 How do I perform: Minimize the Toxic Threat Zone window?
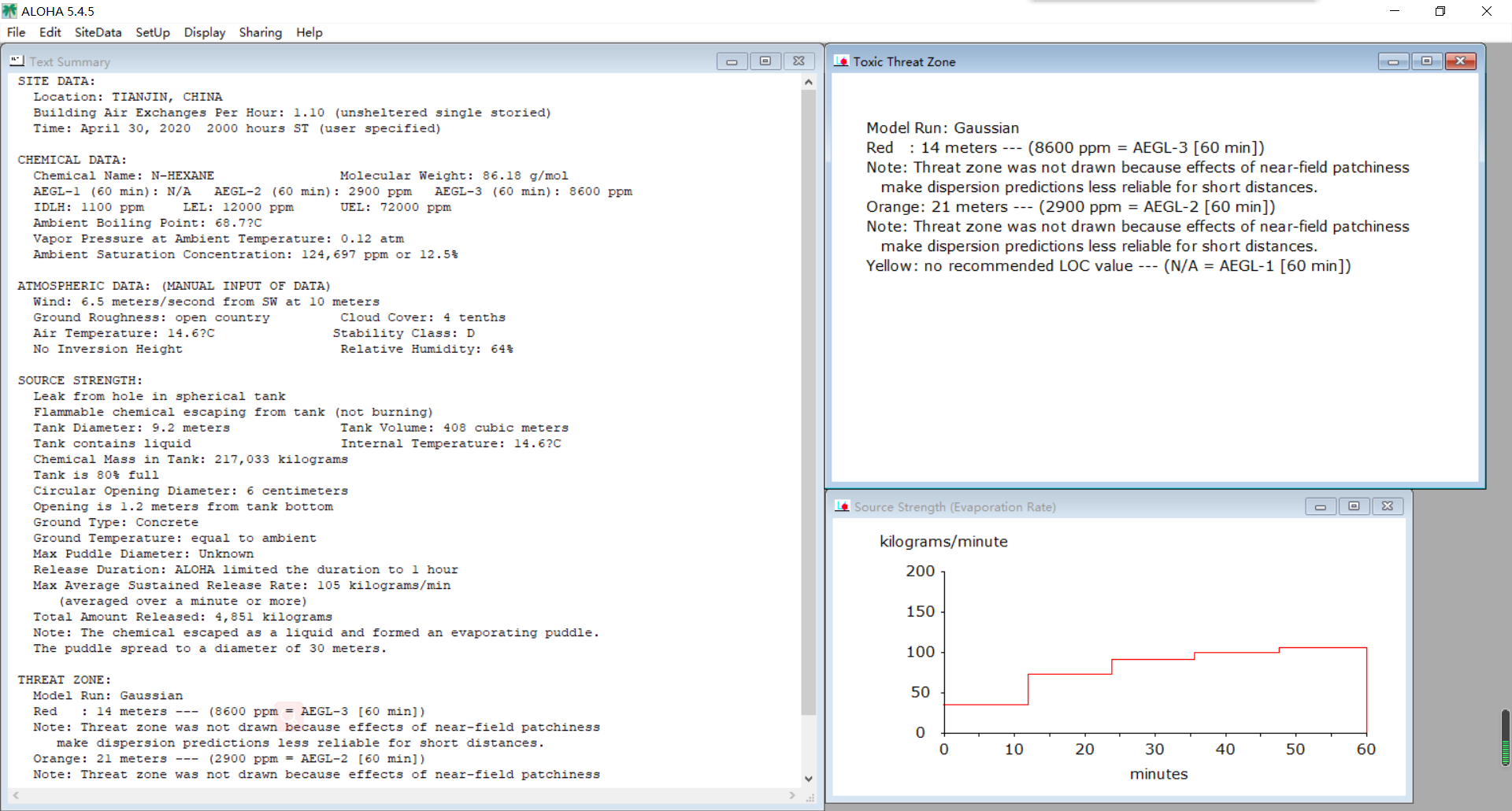1393,61
